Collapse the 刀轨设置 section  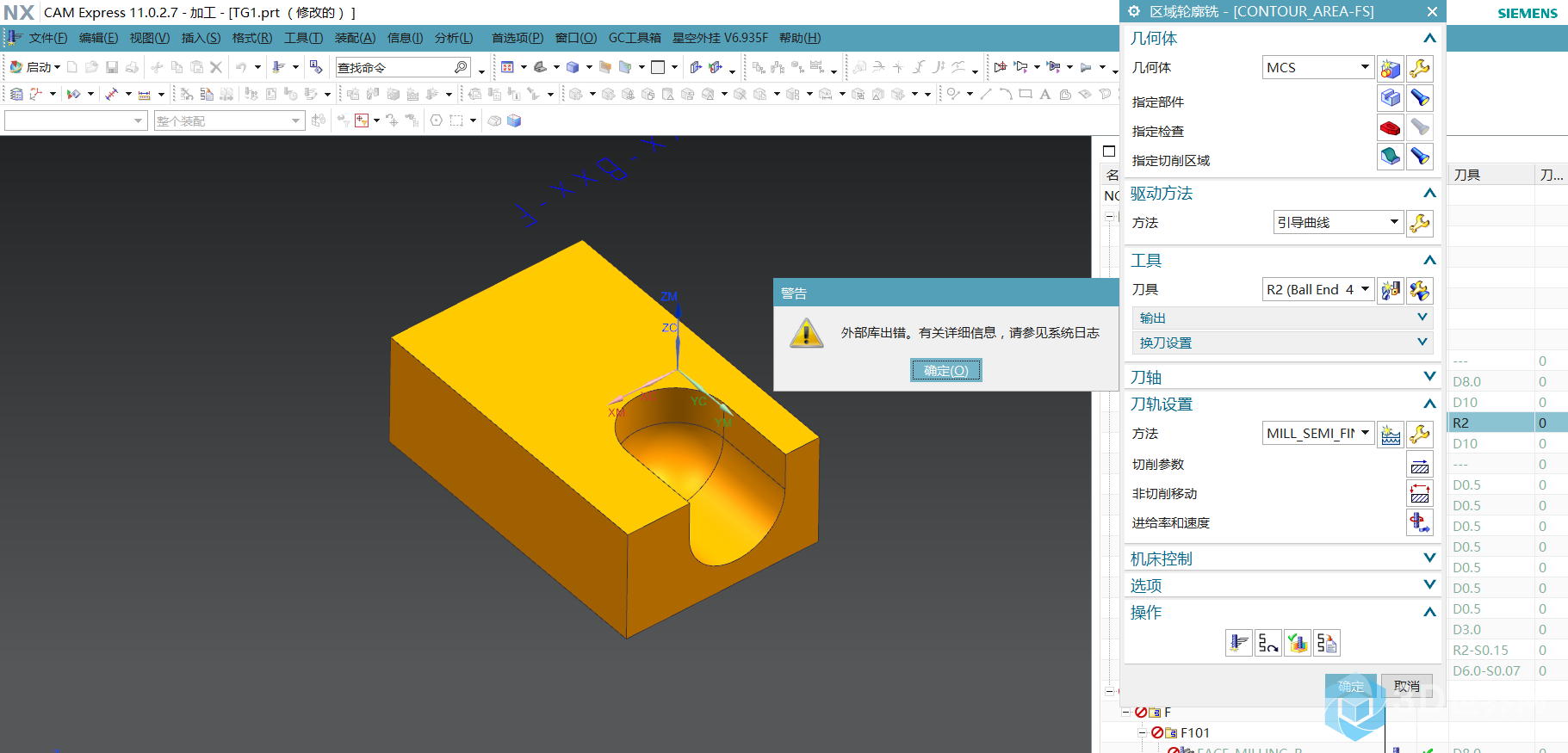point(1281,404)
